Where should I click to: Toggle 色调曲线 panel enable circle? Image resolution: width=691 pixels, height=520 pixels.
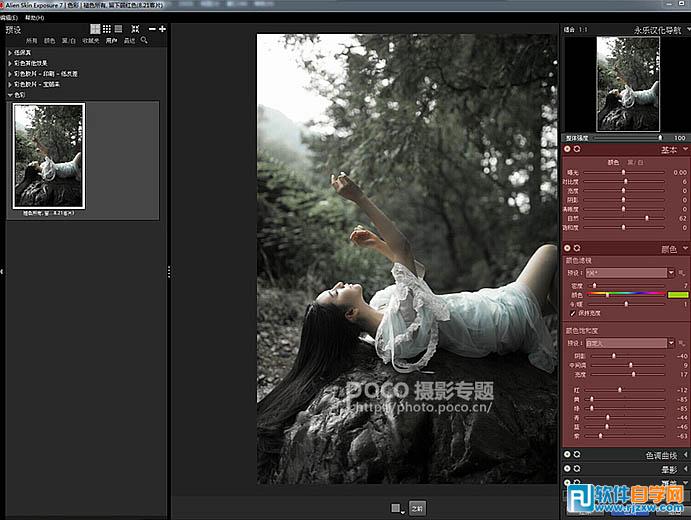(568, 454)
